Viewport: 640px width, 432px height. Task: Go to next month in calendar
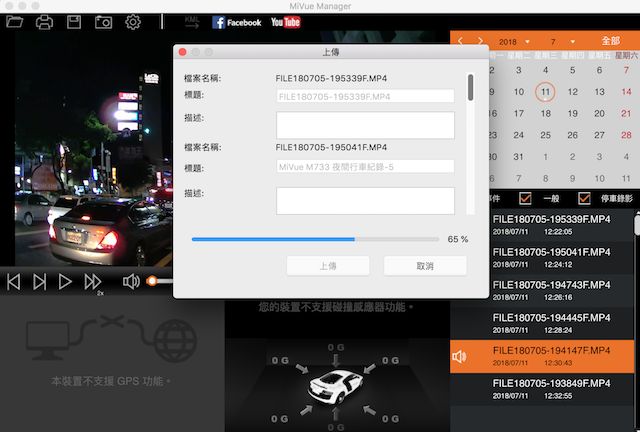480,41
